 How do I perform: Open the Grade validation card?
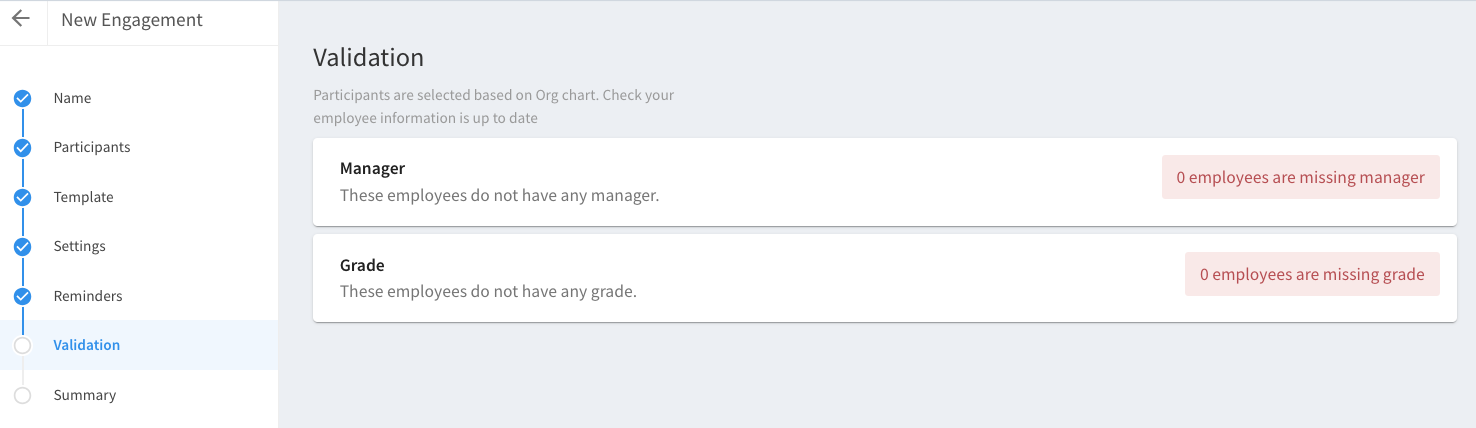(x=884, y=279)
